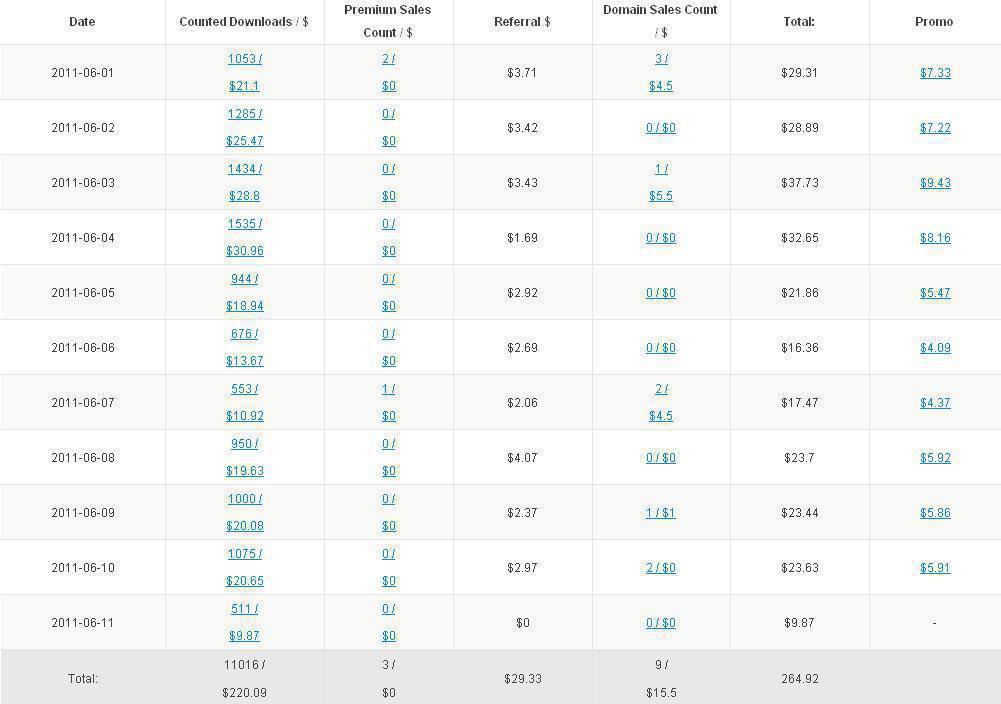Image resolution: width=1001 pixels, height=704 pixels.
Task: Click the 1053 downloads link for 2011-06-01
Action: click(243, 59)
